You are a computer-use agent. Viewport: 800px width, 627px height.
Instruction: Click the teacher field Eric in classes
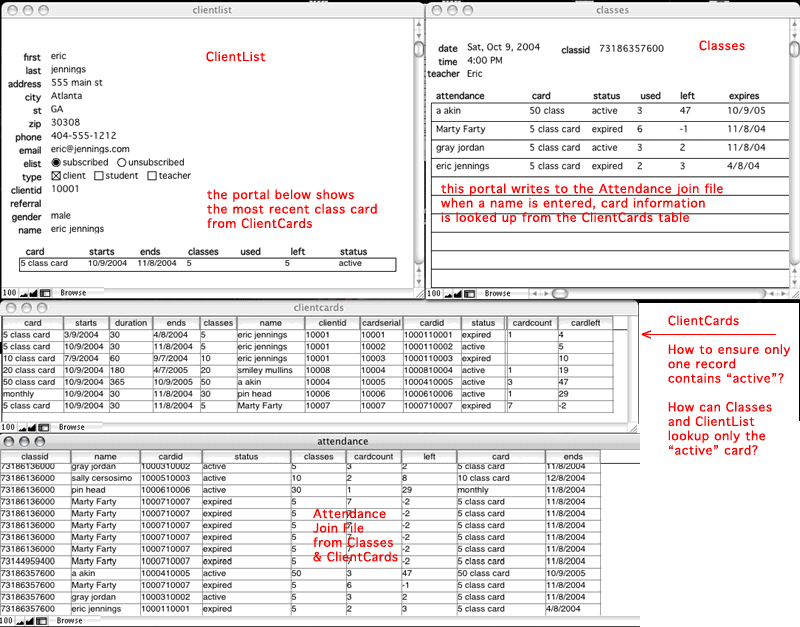coord(474,74)
